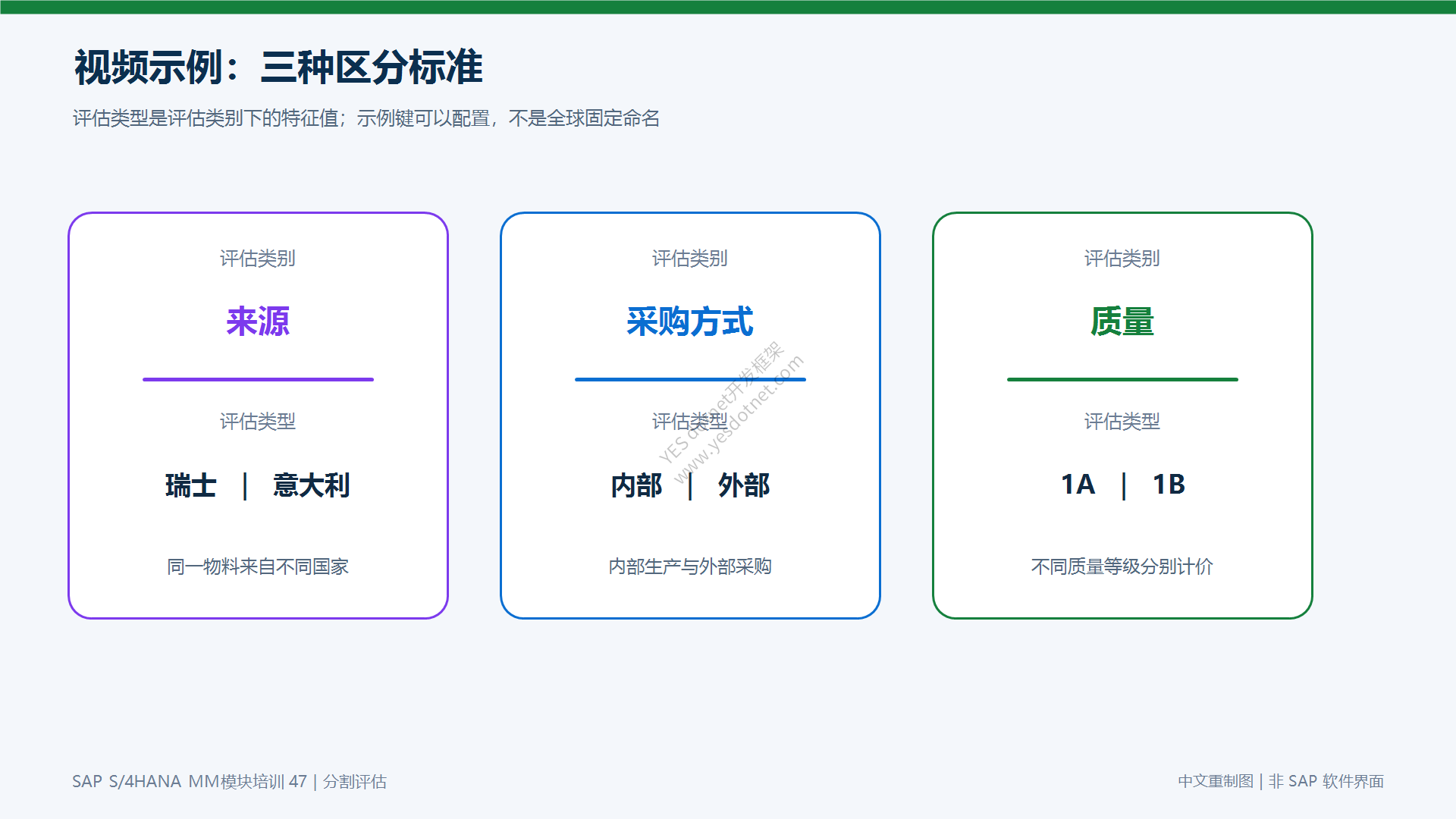The width and height of the screenshot is (1456, 819).
Task: Select 评估类别 label in the 来源 card
Action: click(258, 259)
